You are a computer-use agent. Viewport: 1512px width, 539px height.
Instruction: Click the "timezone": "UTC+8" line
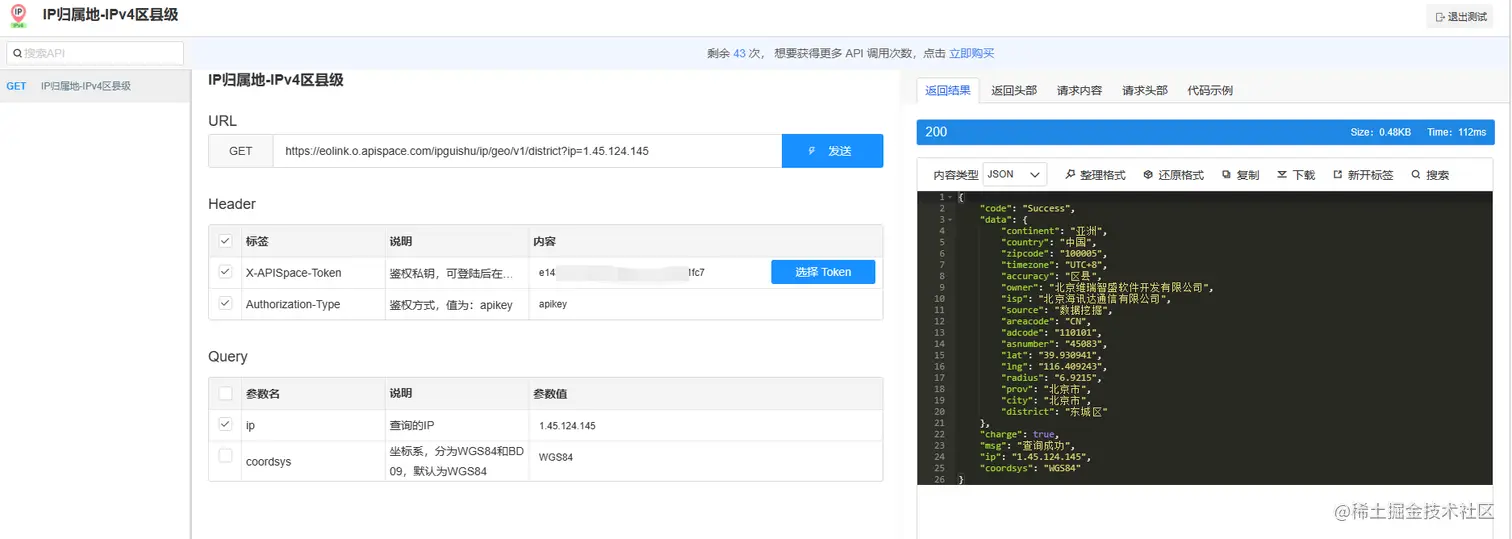click(1054, 265)
